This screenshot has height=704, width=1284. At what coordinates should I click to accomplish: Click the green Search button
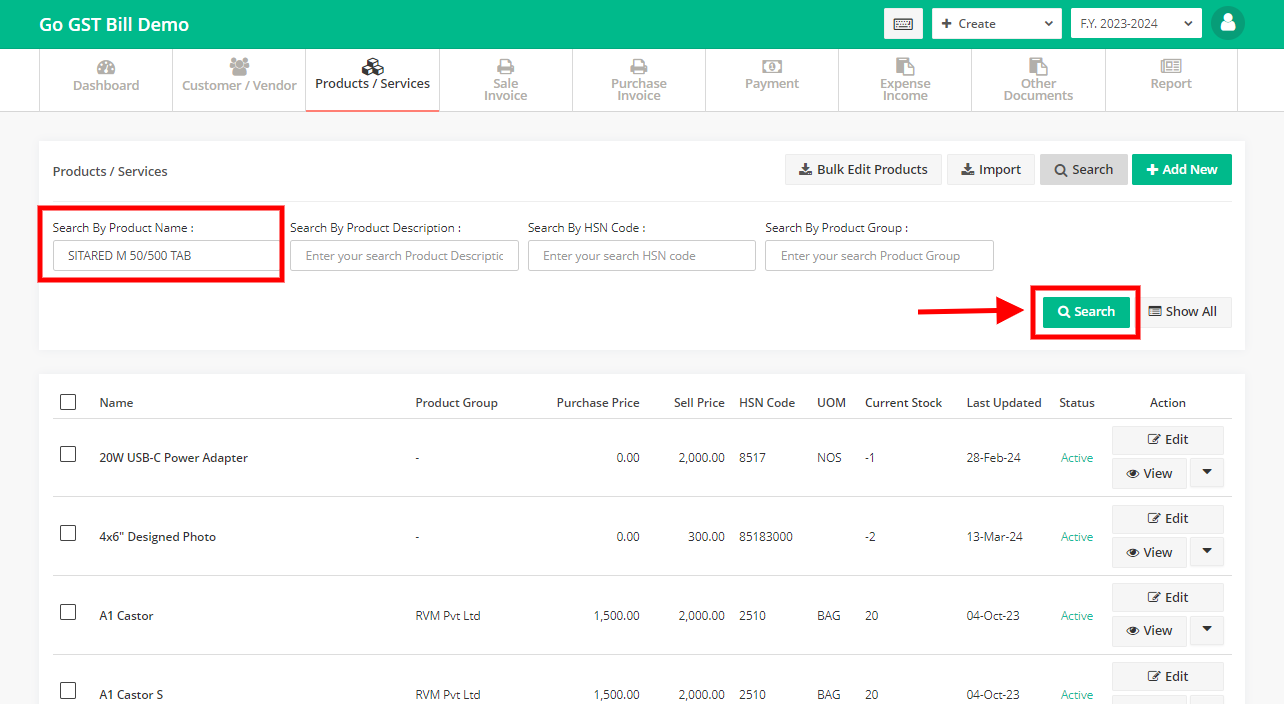[1086, 311]
